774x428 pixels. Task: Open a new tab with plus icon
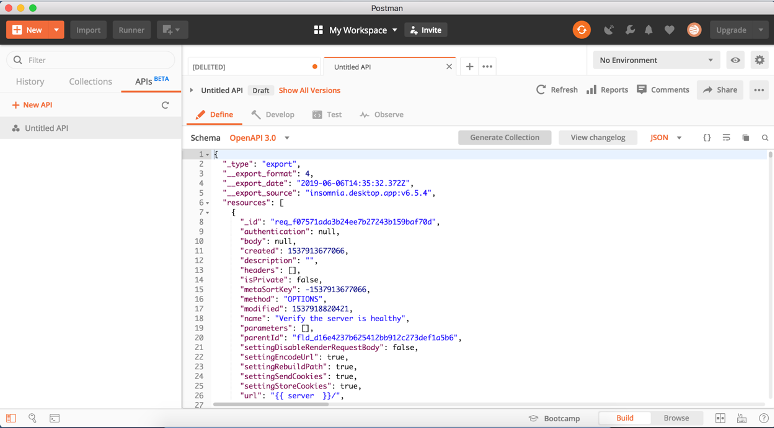pos(470,66)
